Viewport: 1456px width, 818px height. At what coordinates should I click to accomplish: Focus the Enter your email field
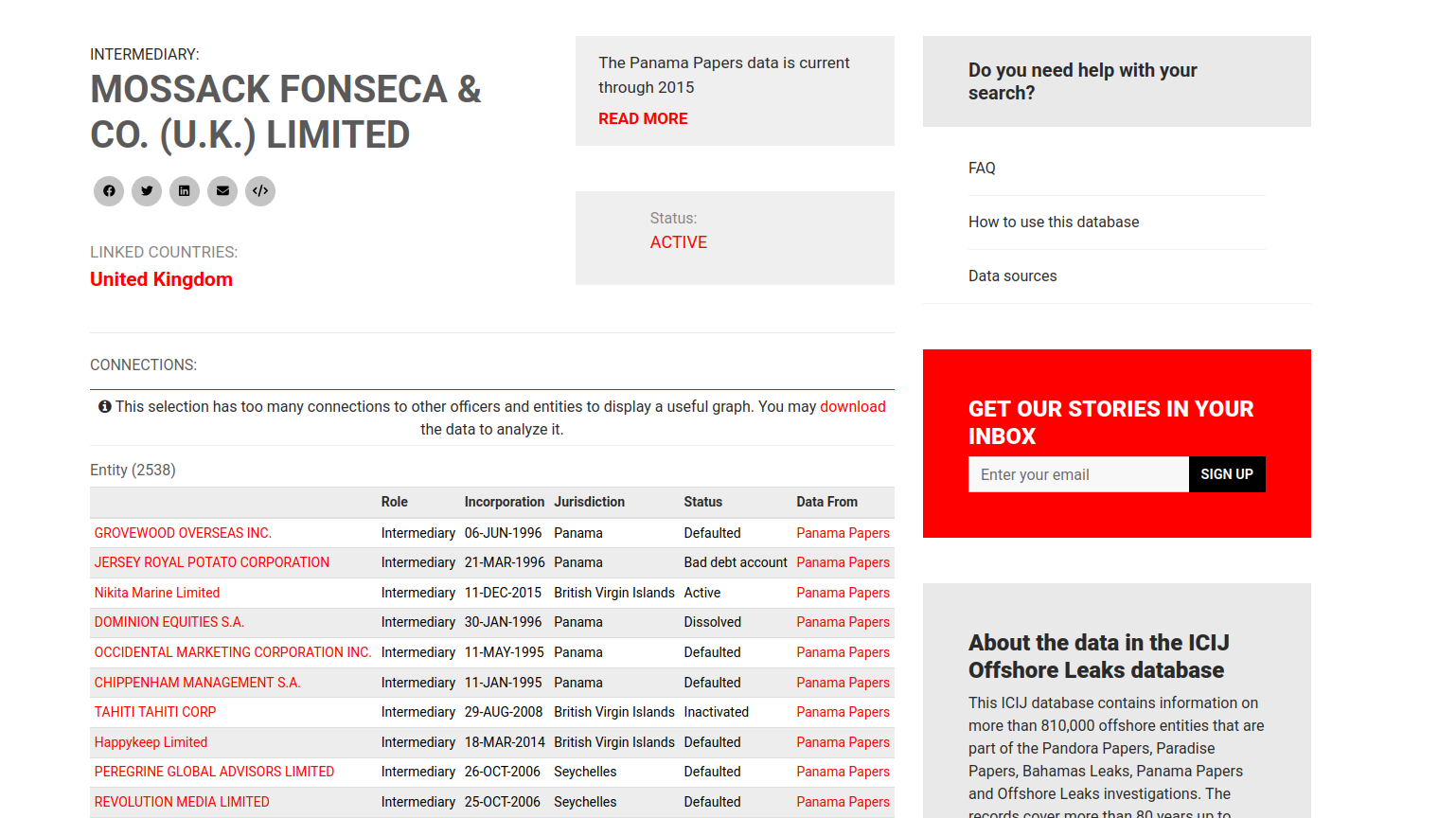click(1077, 474)
